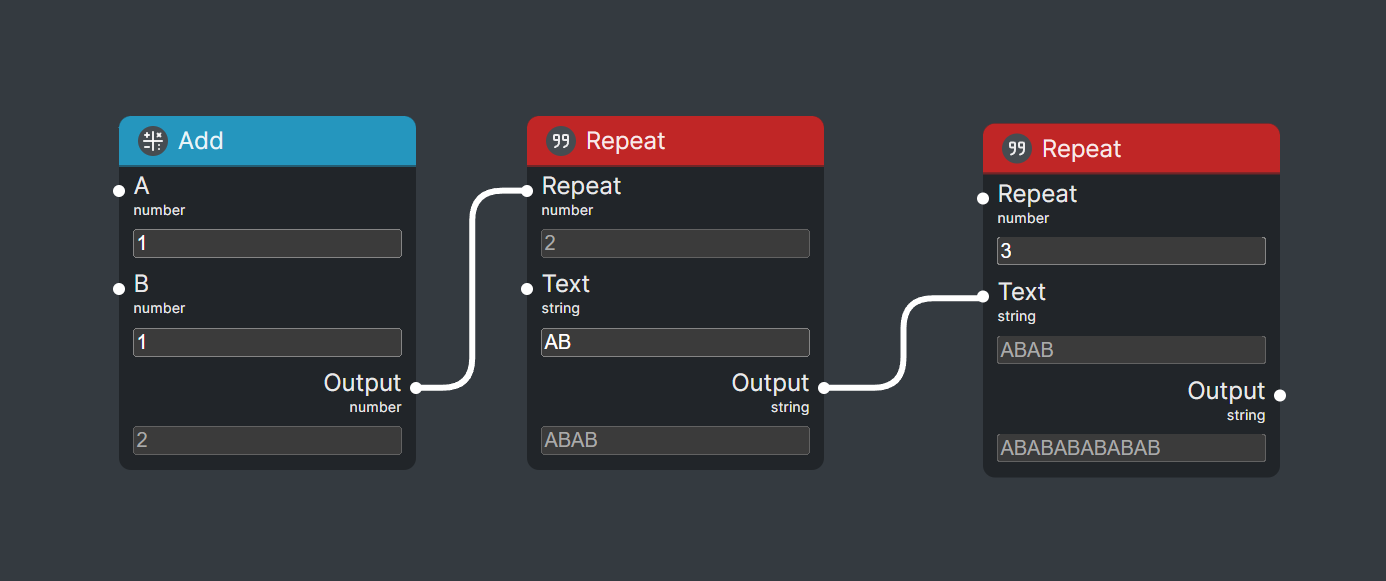Click the output field showing ABABABABABAB
The height and width of the screenshot is (581, 1386).
click(x=1131, y=448)
